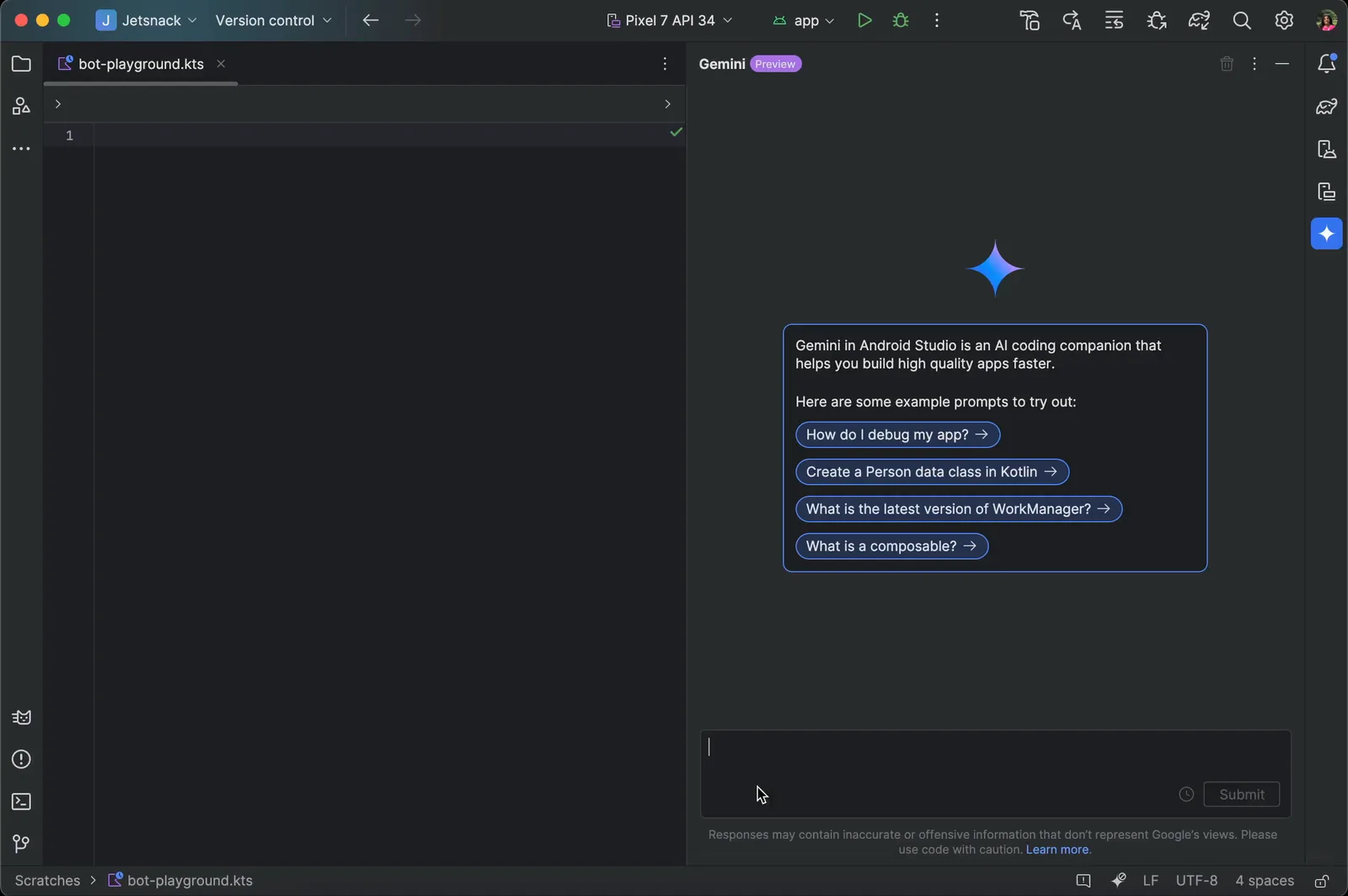Click Scratches in the breadcrumb bar
Image resolution: width=1348 pixels, height=896 pixels.
pos(47,881)
